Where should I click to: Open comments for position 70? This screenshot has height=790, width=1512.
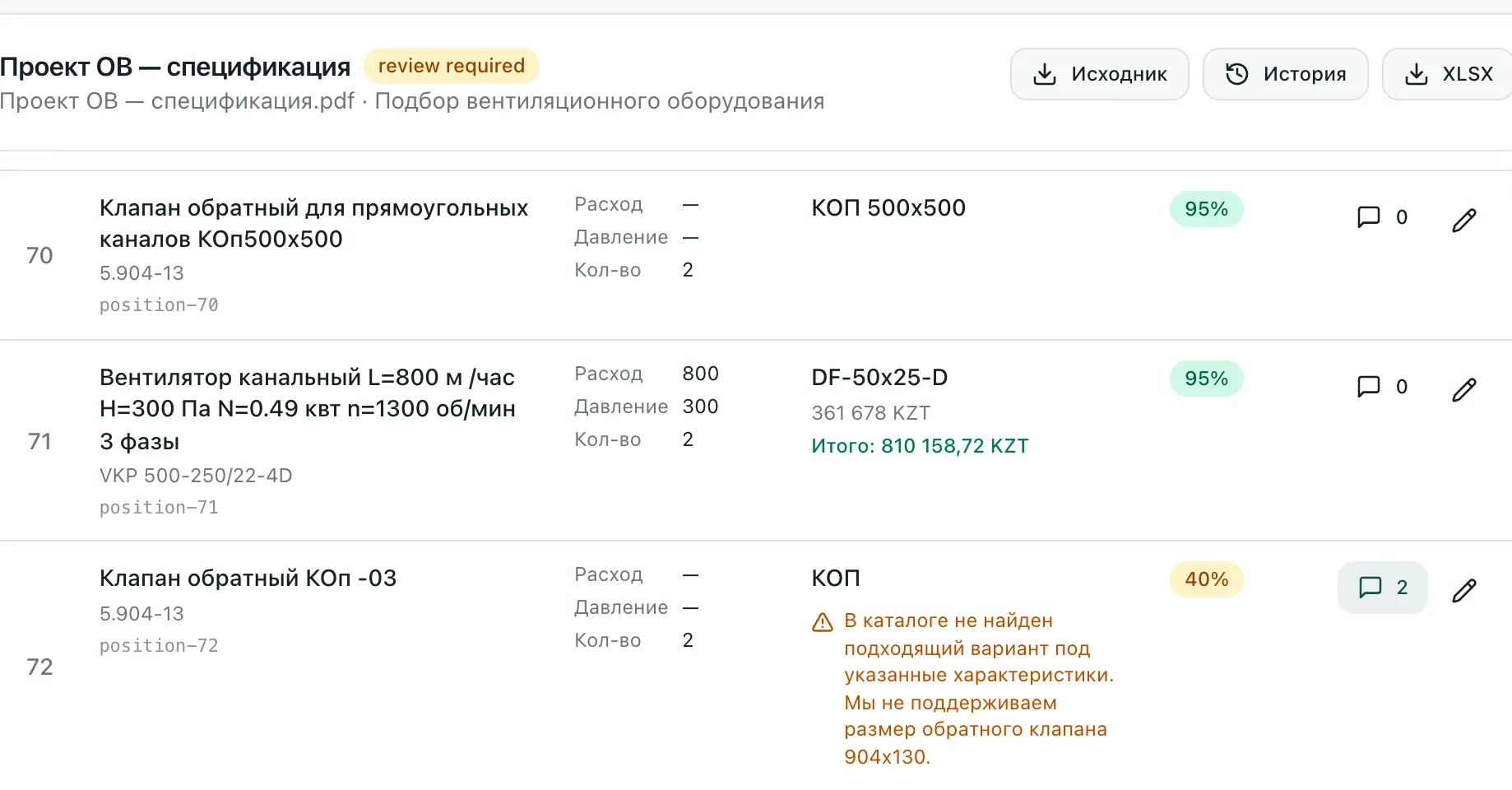point(1382,217)
